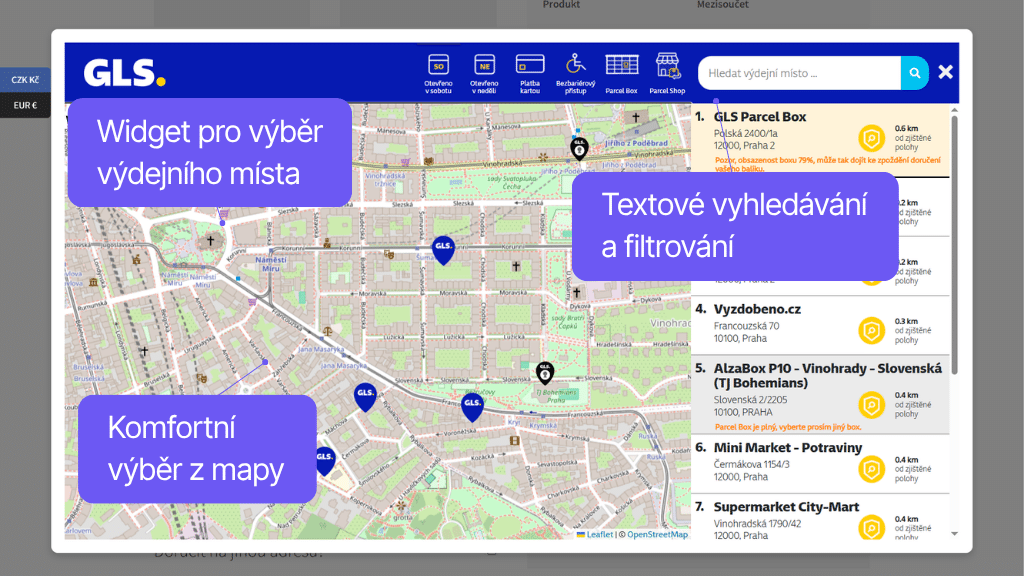Switch currency to CZK Kč tab
1024x576 pixels.
25,80
